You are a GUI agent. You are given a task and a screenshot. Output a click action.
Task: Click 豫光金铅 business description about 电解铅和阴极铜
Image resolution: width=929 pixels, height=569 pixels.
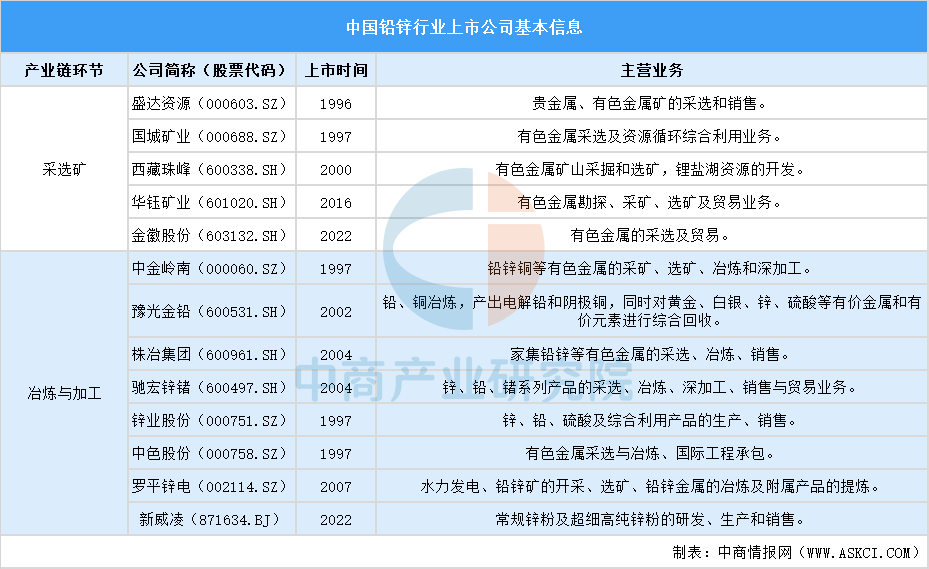point(652,311)
